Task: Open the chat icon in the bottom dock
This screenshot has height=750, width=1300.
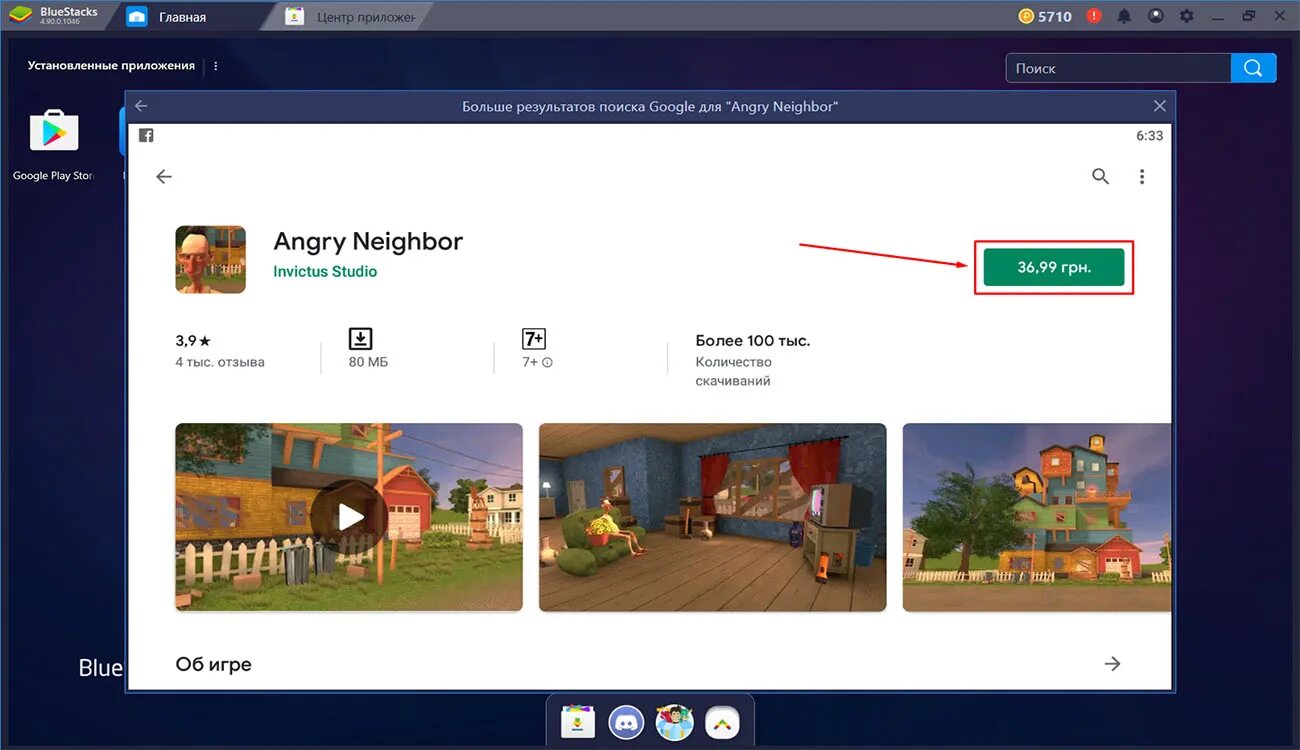Action: pyautogui.click(x=625, y=720)
